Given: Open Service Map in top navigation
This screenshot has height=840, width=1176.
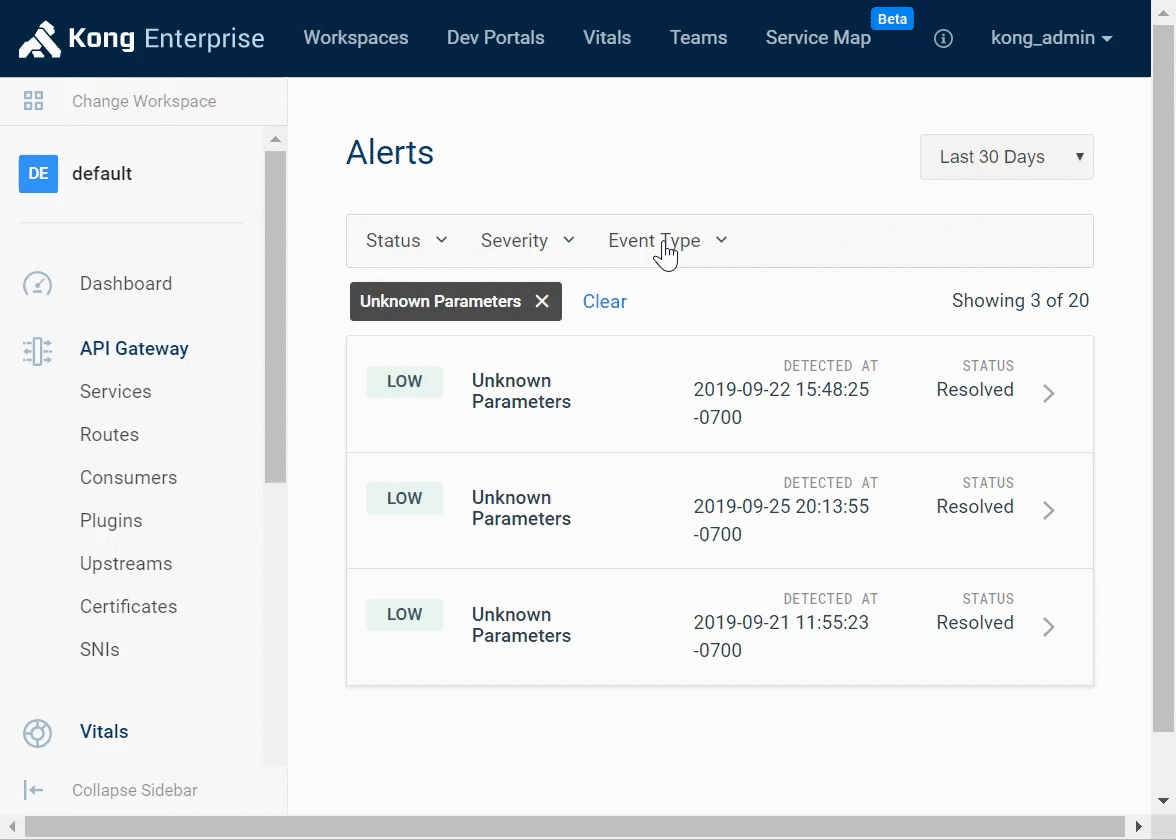Looking at the screenshot, I should (x=818, y=38).
